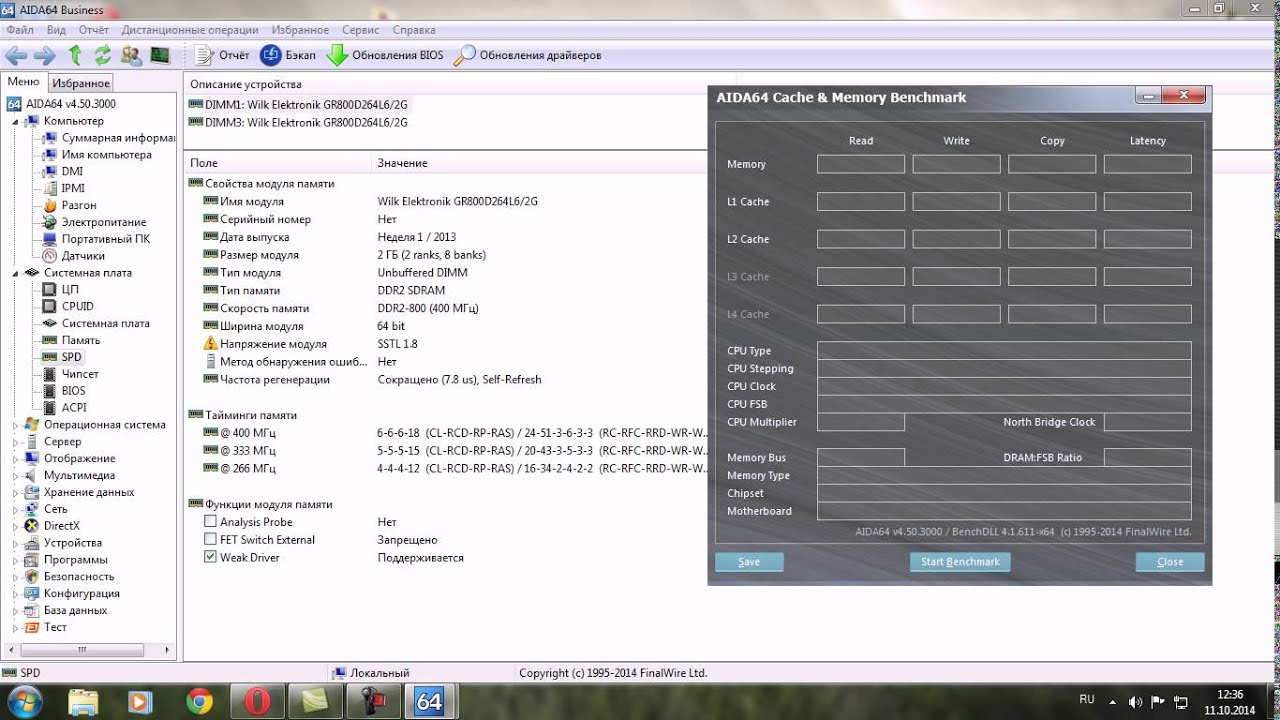This screenshot has height=720, width=1280.
Task: Select DIMM1 Wilk Elektronik device row
Action: point(298,105)
